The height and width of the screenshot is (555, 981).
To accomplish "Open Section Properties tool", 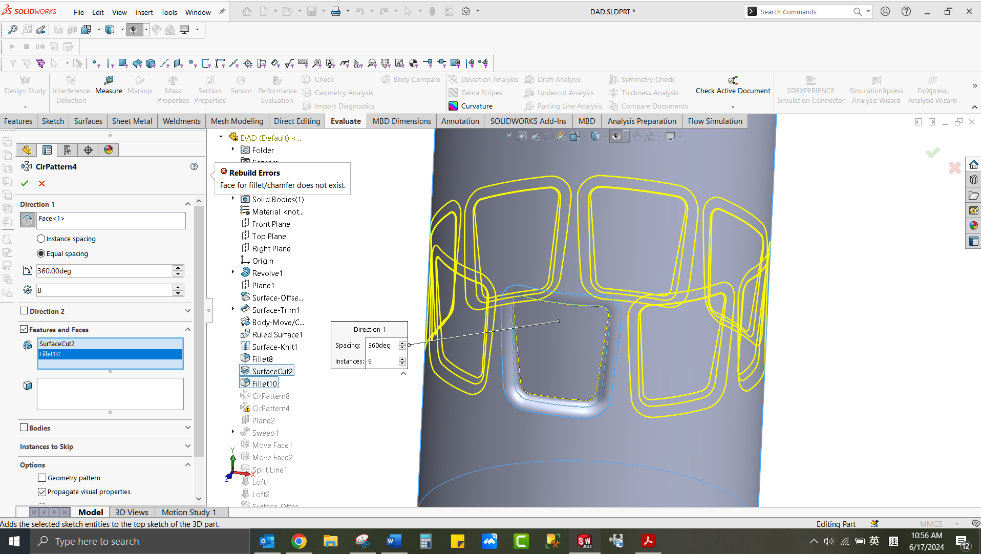I will click(210, 90).
